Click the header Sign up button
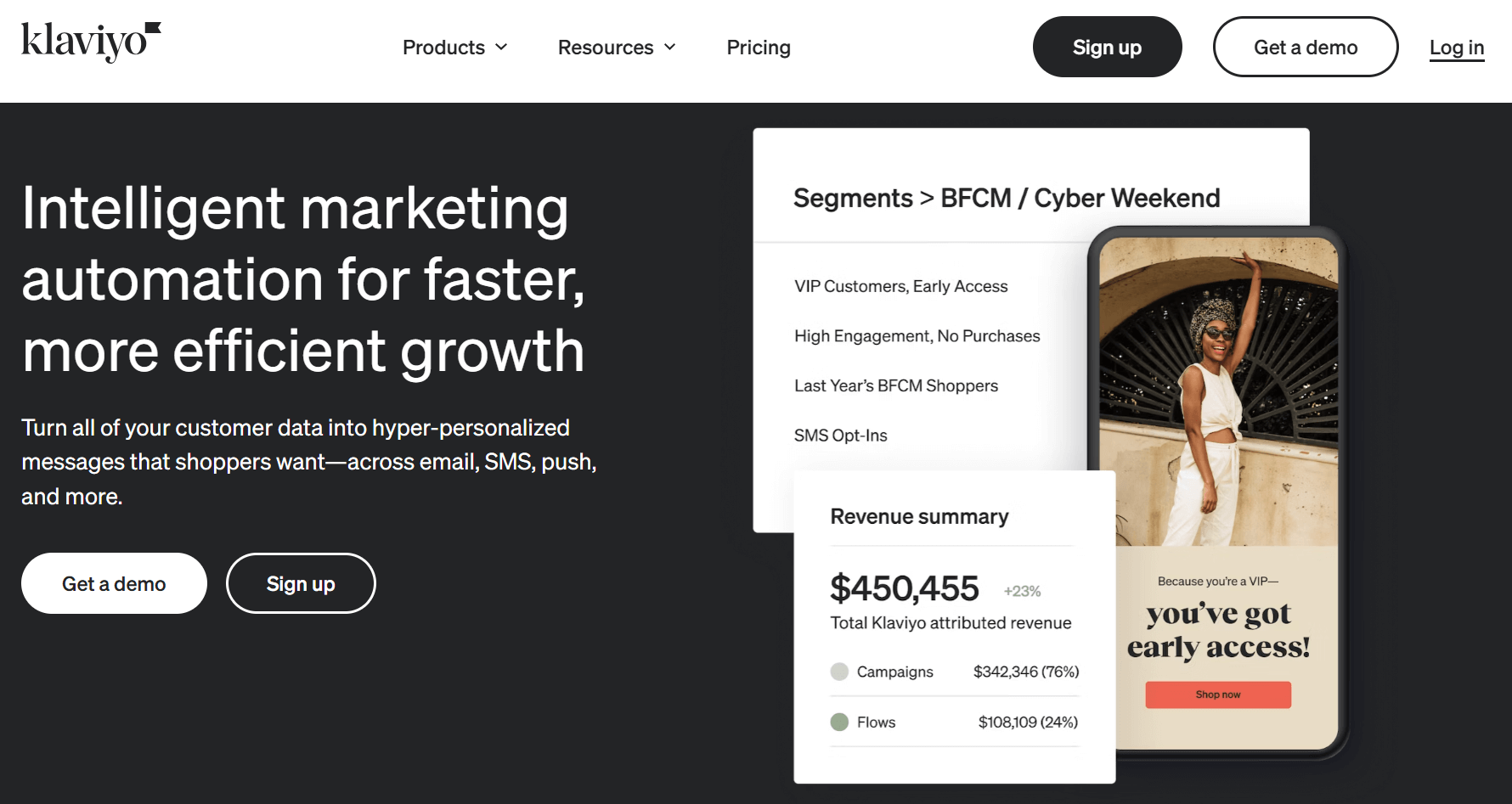The image size is (1512, 804). tap(1107, 47)
